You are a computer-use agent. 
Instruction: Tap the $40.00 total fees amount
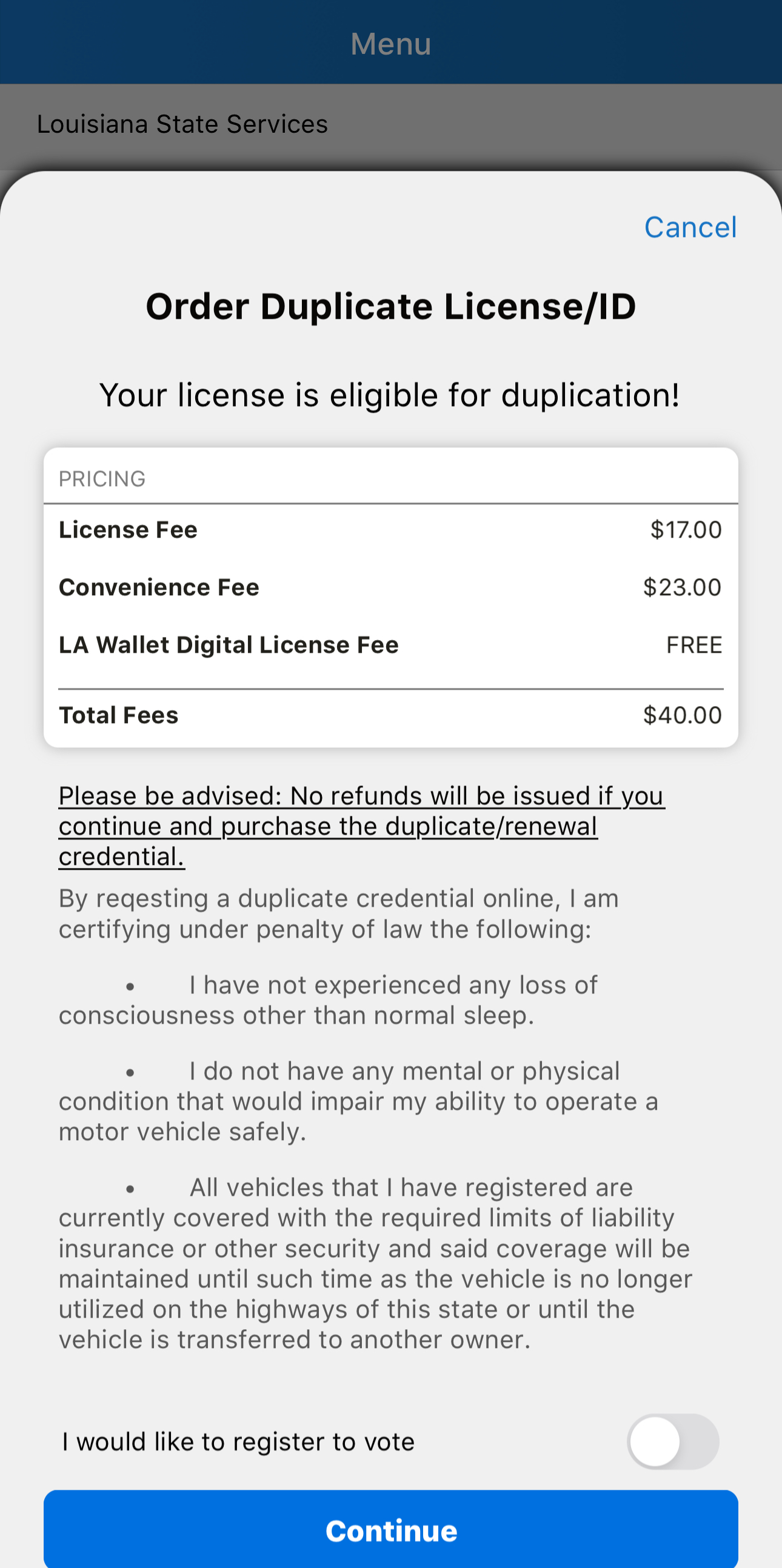pos(682,715)
